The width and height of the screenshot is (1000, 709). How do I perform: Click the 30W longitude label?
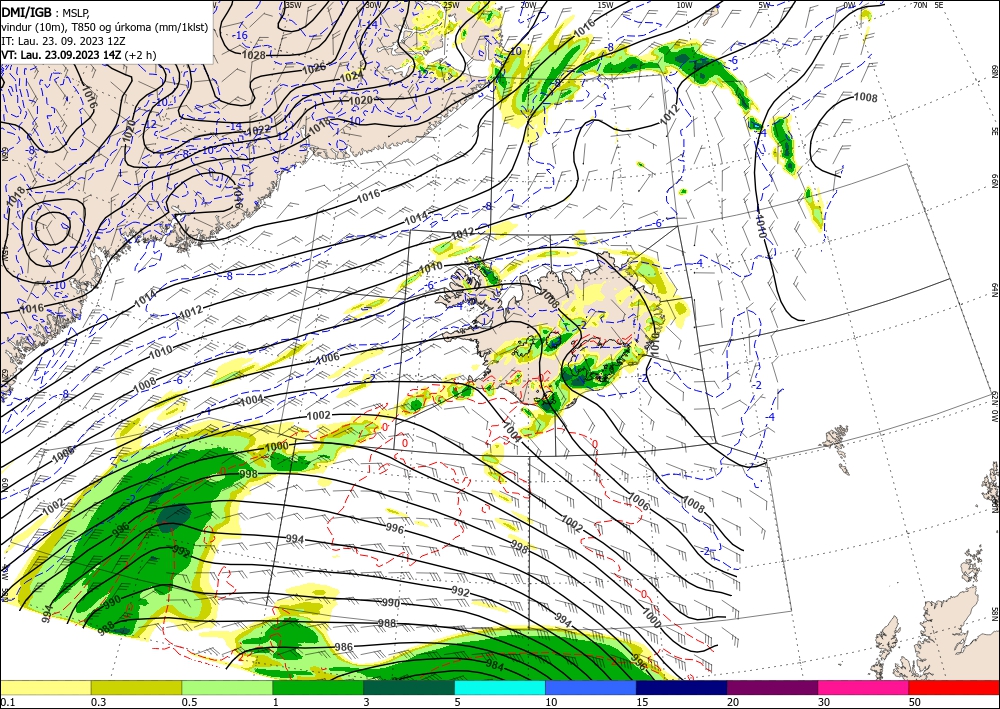pyautogui.click(x=372, y=5)
